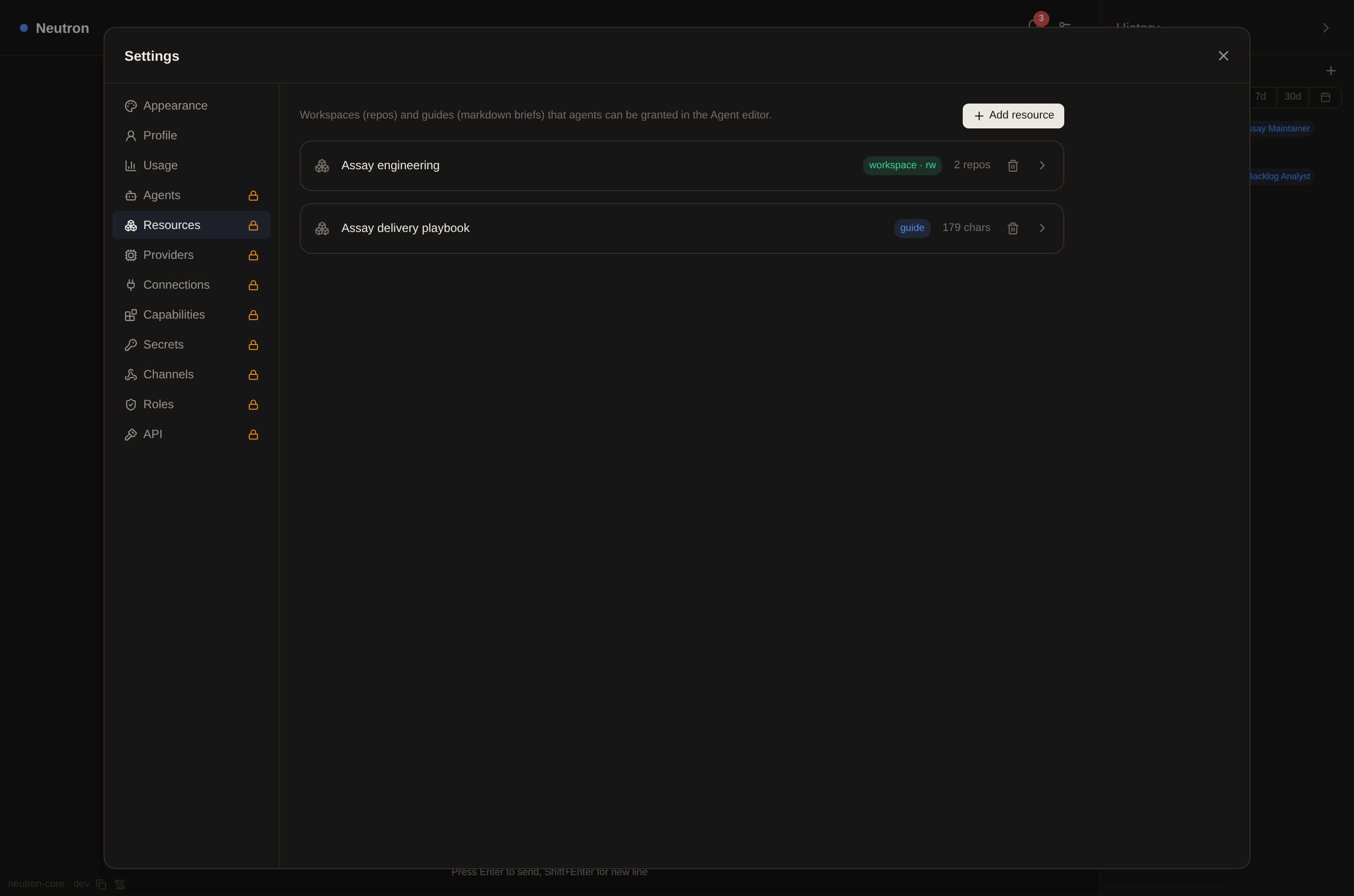Open the Roles settings section

coord(191,404)
